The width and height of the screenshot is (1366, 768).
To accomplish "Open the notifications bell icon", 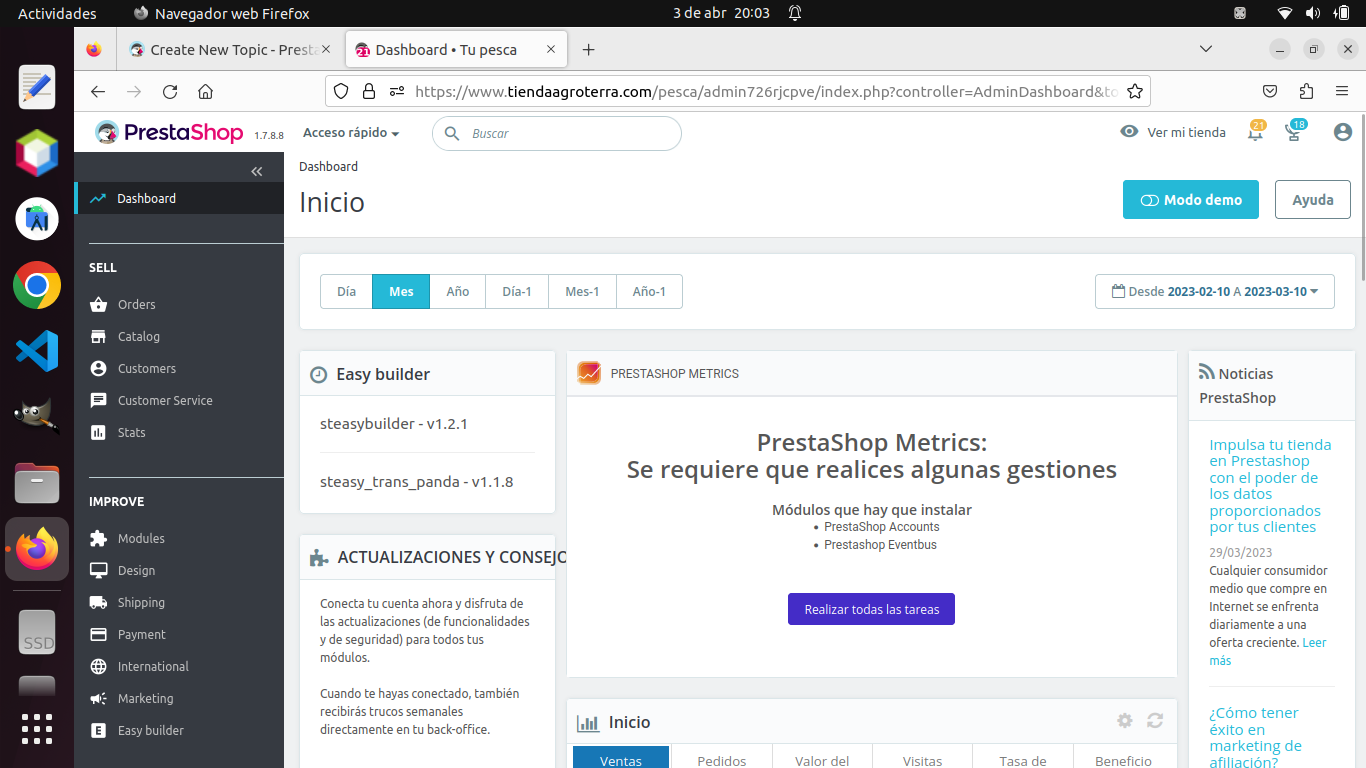I will click(1255, 132).
